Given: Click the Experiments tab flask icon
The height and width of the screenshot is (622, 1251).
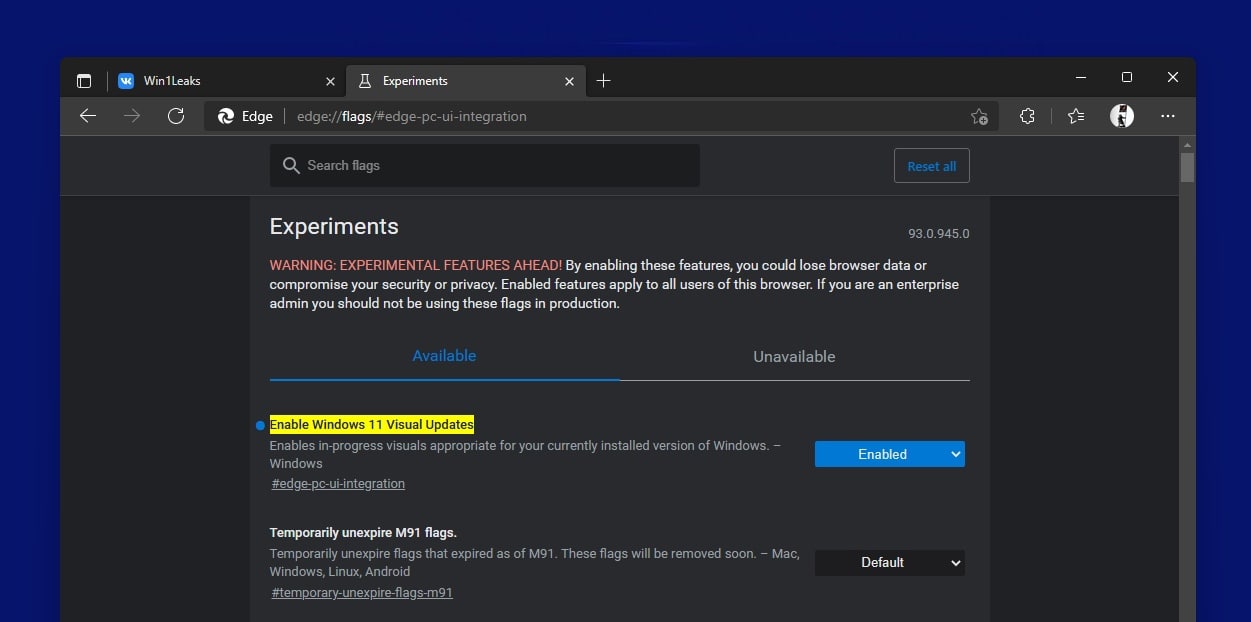Looking at the screenshot, I should coord(365,81).
